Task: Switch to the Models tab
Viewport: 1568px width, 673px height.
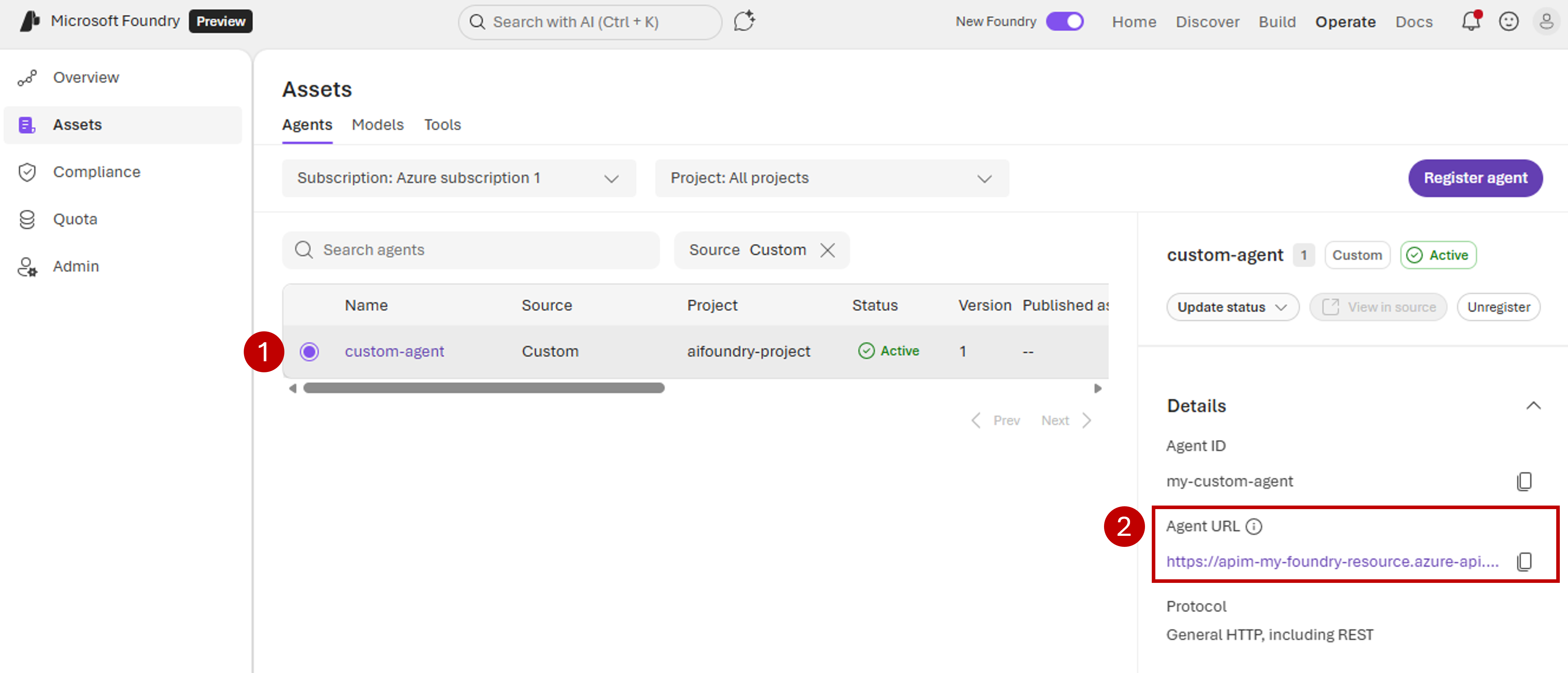Action: pos(377,125)
